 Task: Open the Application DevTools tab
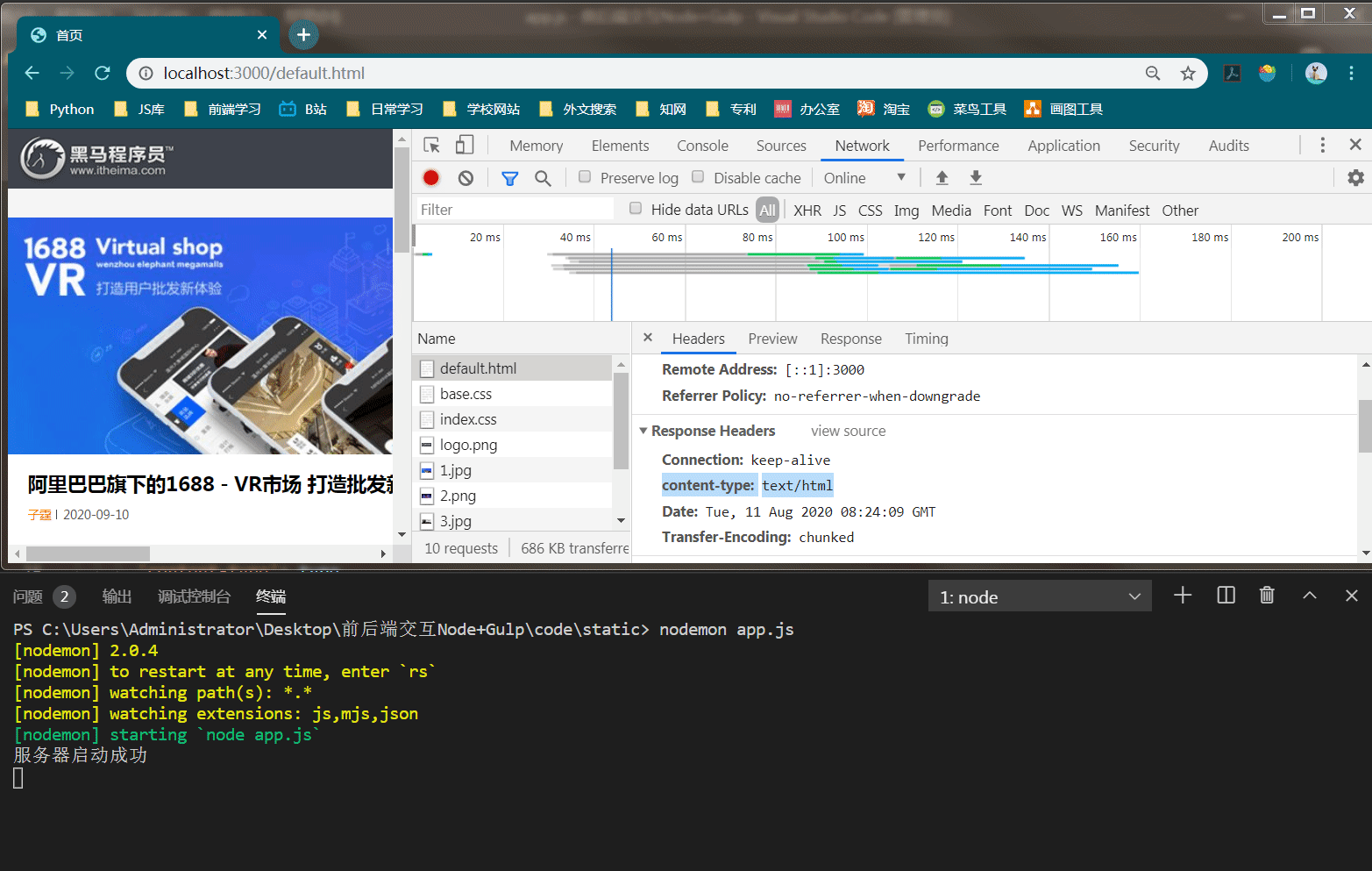pos(1063,146)
